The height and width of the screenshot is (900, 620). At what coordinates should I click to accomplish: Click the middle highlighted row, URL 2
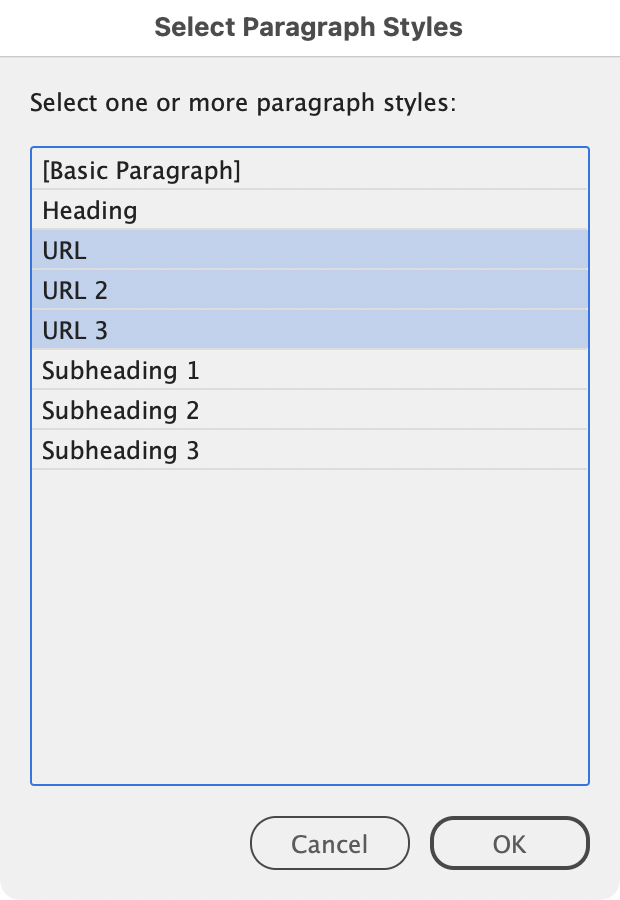310,291
